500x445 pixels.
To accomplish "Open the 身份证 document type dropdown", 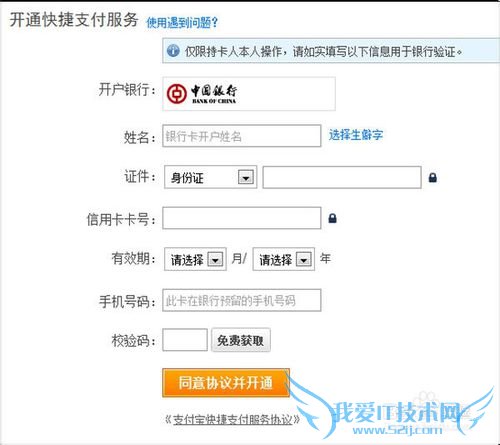I will [x=210, y=177].
